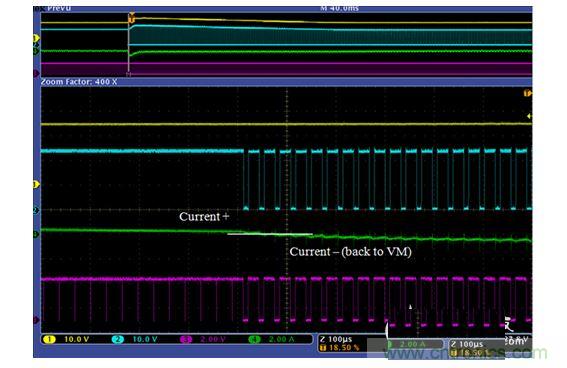This screenshot has width=567, height=368.
Task: Click the Current + annotation text
Action: tap(204, 217)
